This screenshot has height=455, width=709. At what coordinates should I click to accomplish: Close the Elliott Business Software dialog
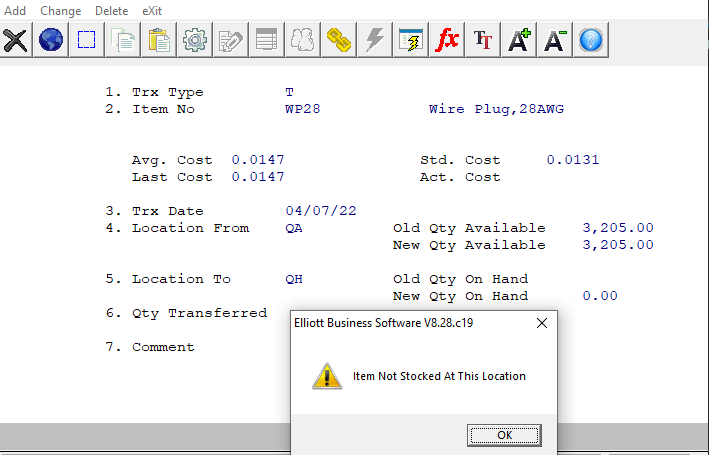pos(542,323)
